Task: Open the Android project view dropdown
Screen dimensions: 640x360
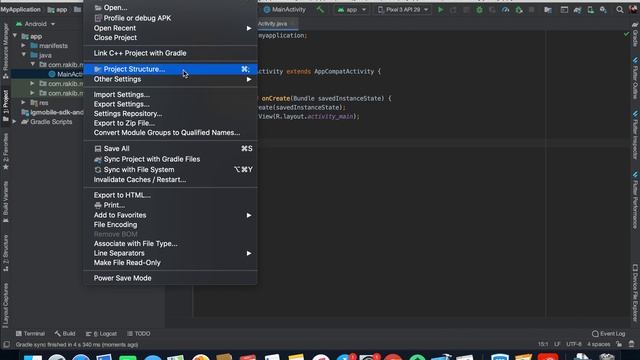Action: [35, 24]
